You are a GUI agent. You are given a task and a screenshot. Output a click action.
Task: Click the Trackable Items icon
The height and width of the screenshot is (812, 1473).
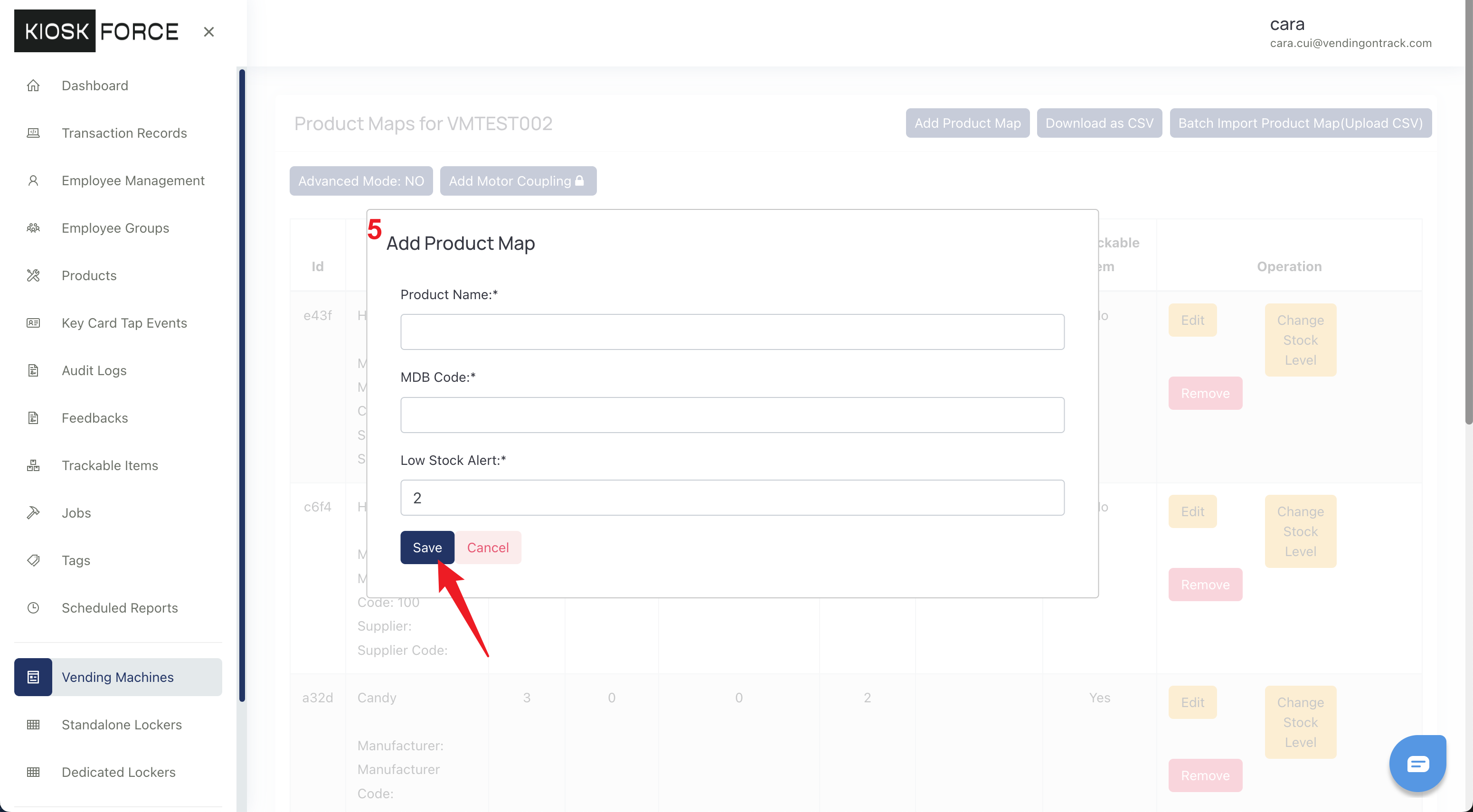[33, 465]
